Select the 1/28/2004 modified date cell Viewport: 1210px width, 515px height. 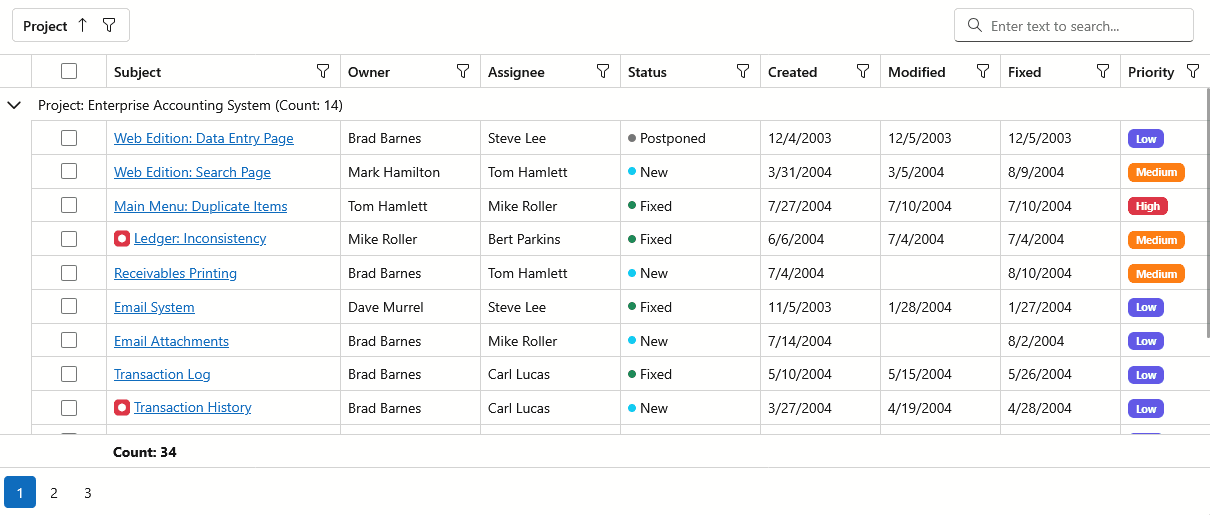[x=940, y=307]
